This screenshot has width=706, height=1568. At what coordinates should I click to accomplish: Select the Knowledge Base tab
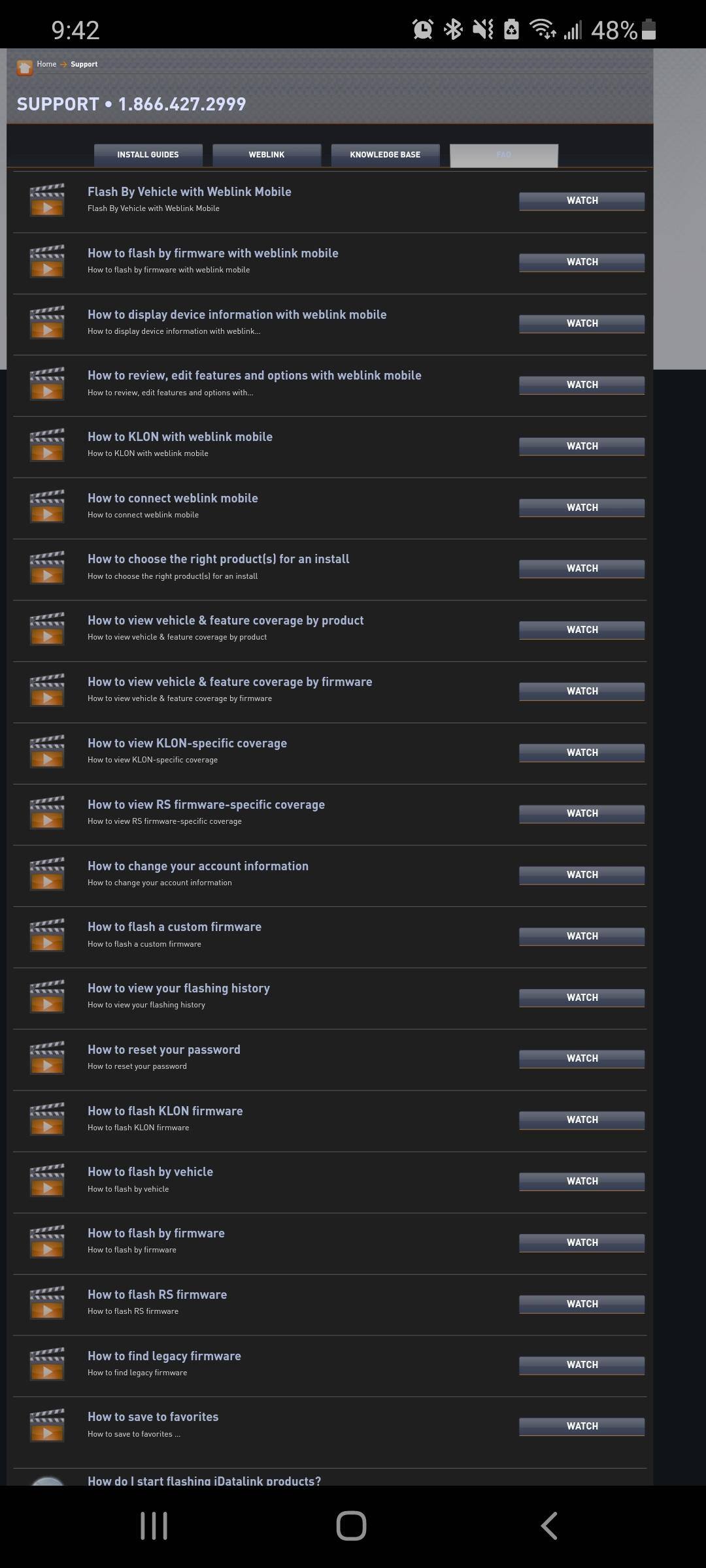coord(385,155)
